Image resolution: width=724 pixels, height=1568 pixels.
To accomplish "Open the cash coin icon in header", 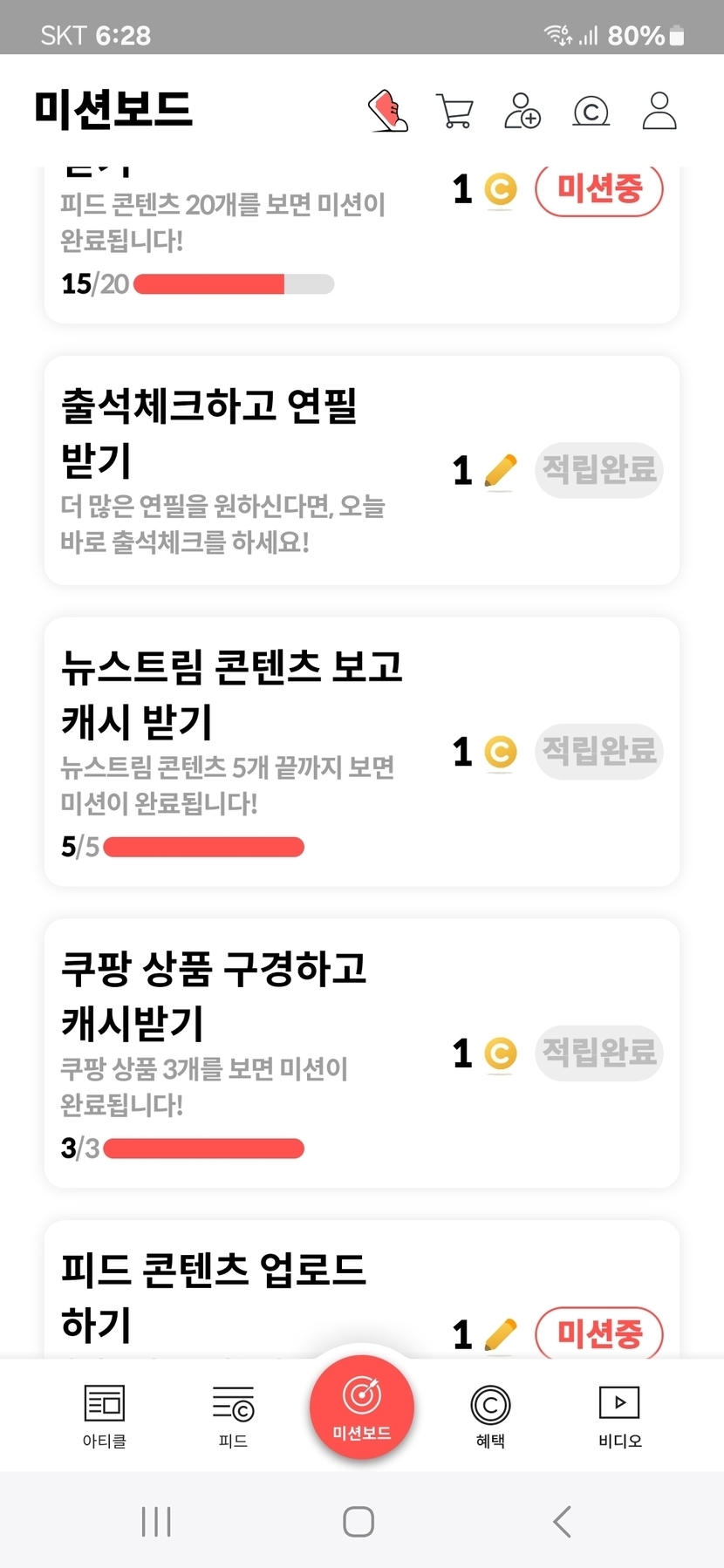I will 591,112.
